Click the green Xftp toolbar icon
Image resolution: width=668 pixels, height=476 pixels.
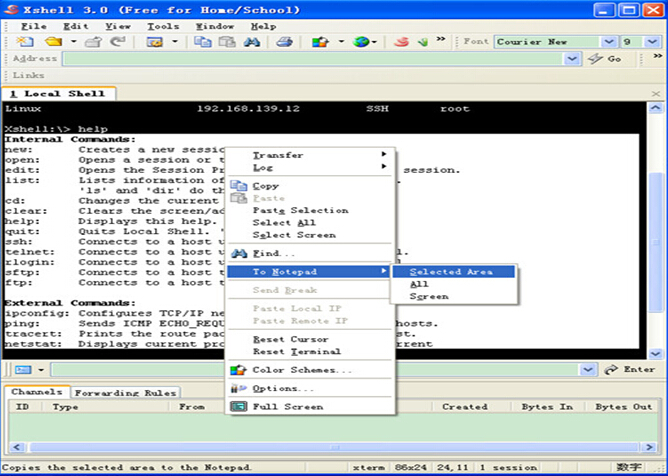[423, 42]
